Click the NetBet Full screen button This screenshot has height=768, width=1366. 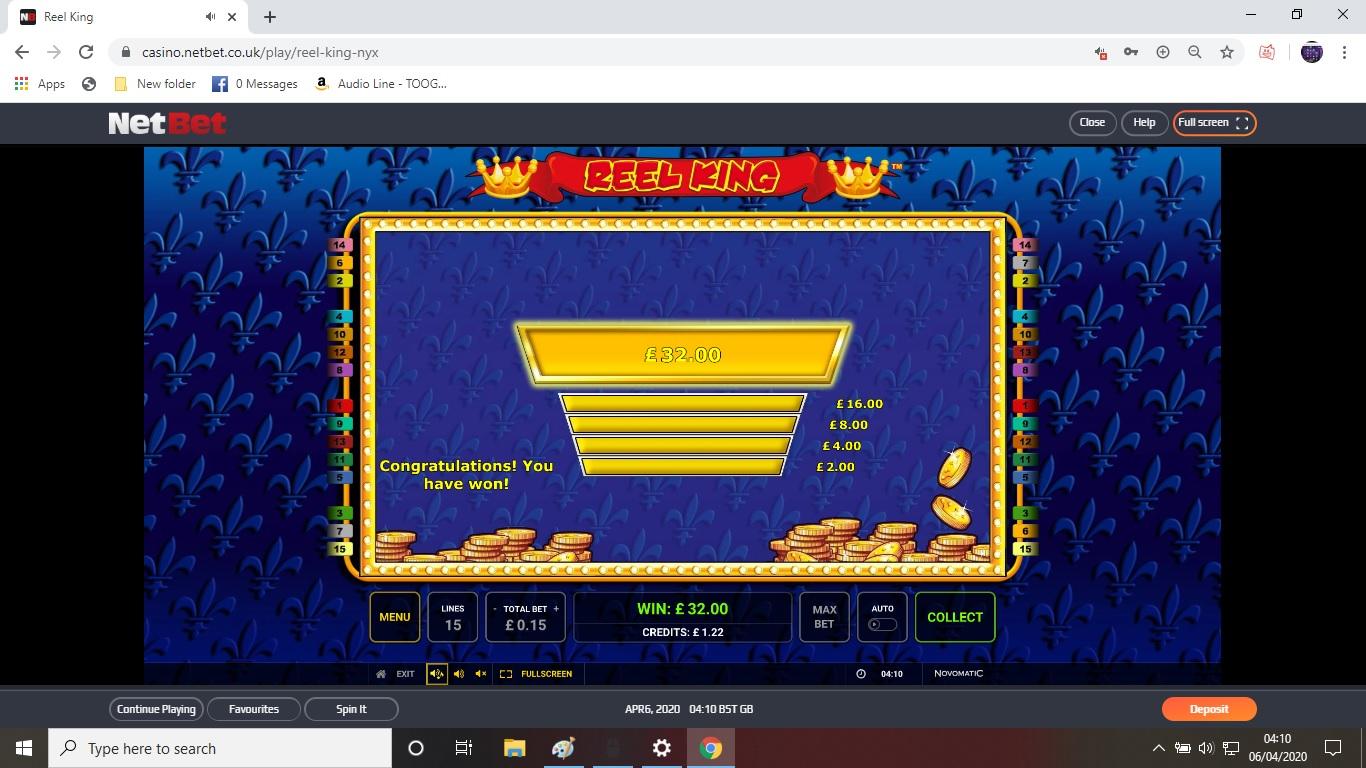click(x=1214, y=122)
